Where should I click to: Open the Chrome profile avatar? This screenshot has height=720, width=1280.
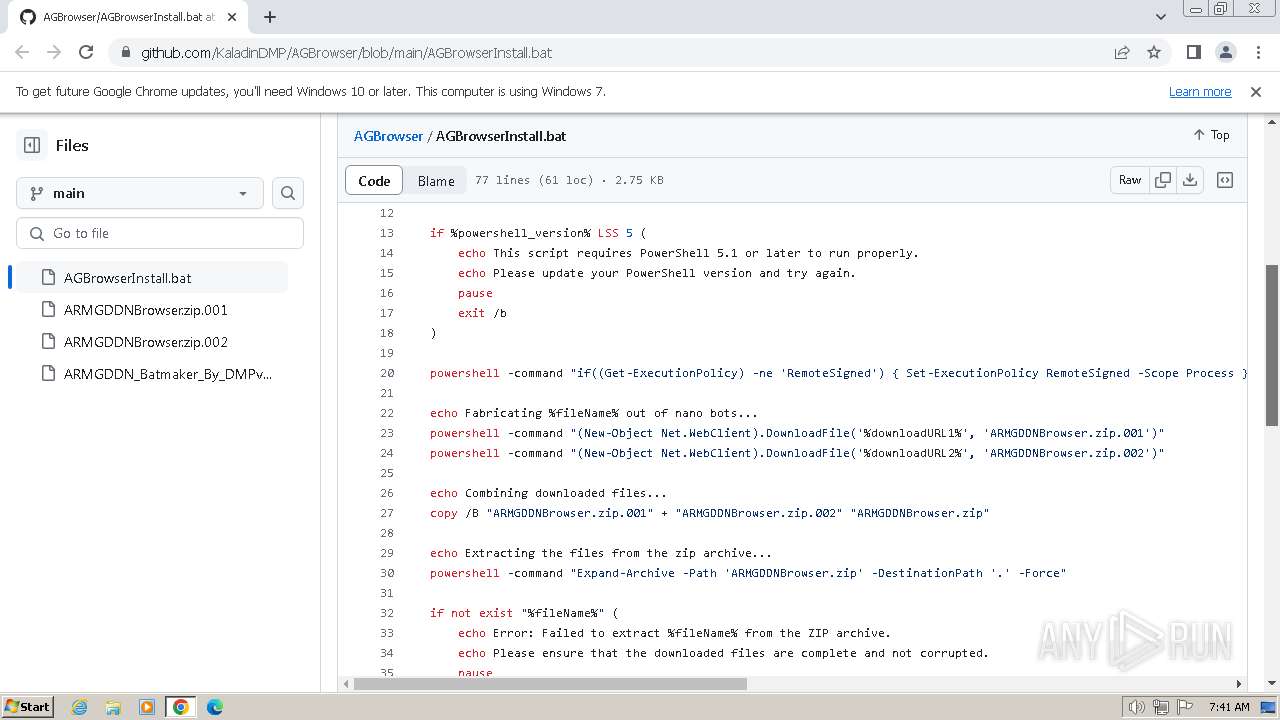[1226, 52]
